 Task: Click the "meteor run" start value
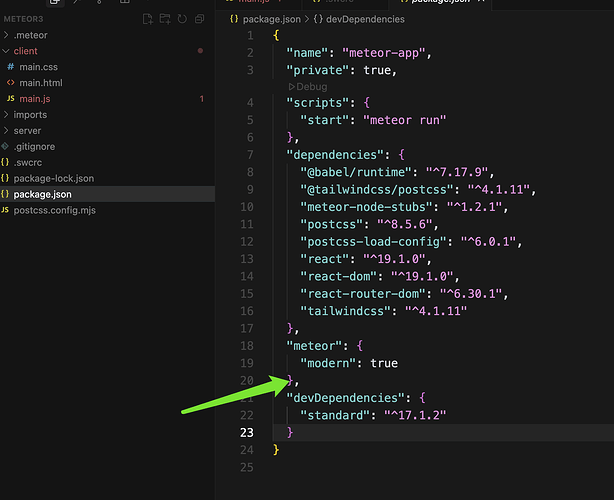coord(404,120)
